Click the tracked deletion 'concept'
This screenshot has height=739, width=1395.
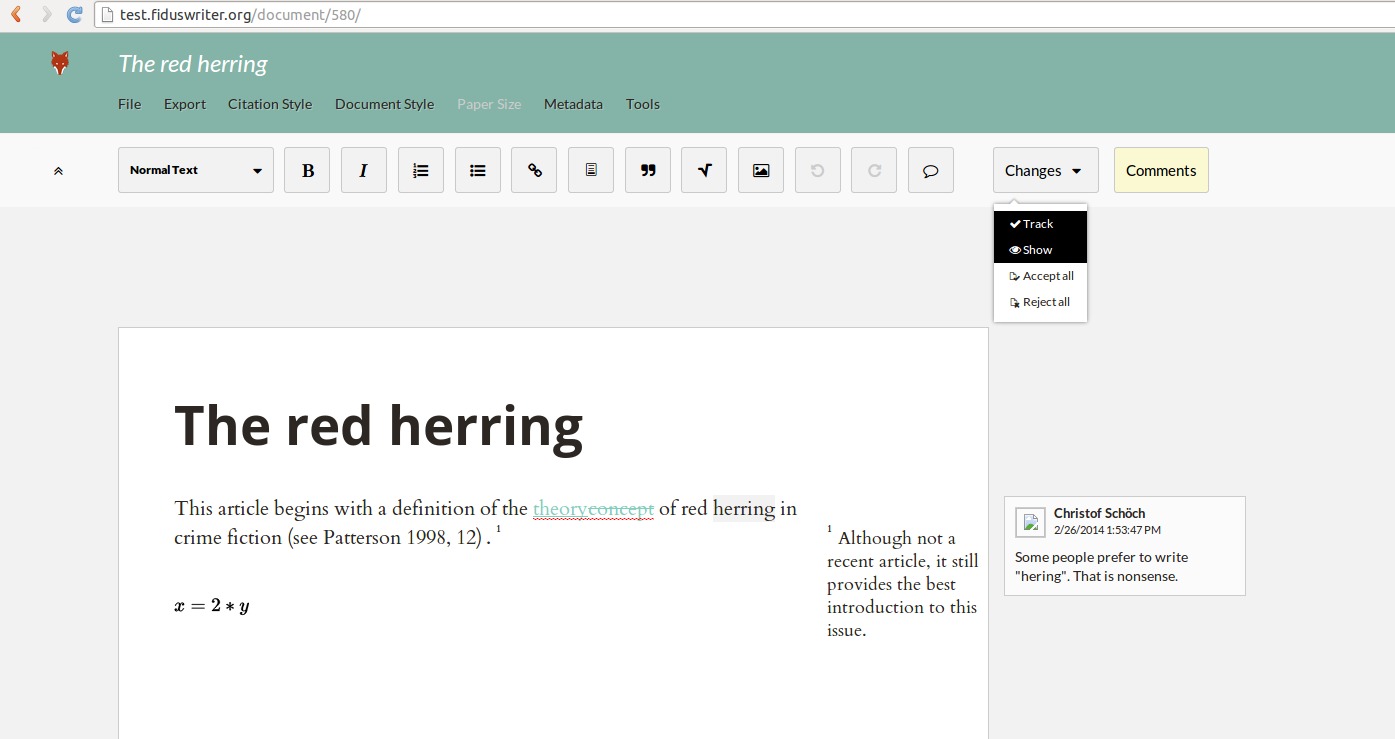pyautogui.click(x=621, y=509)
